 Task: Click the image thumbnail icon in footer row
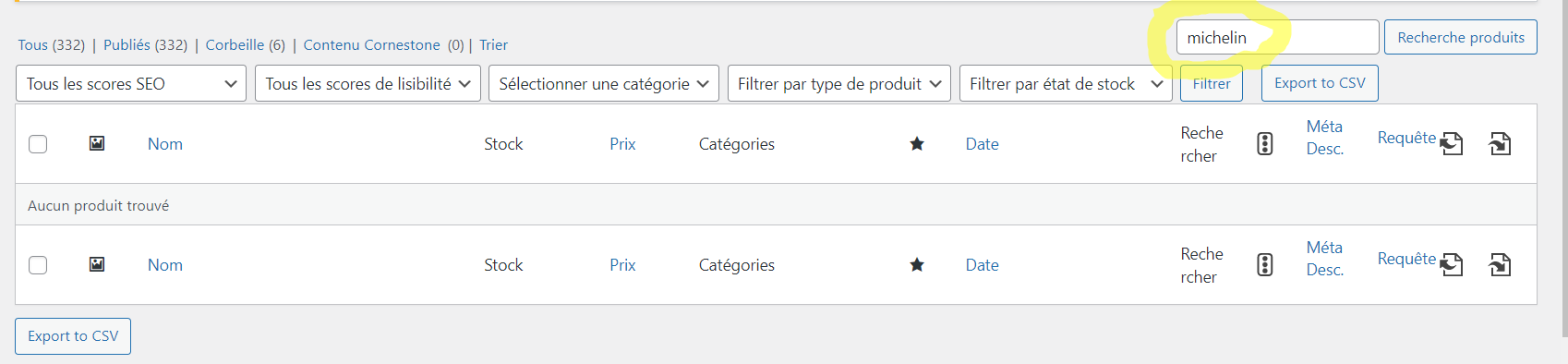(x=97, y=264)
